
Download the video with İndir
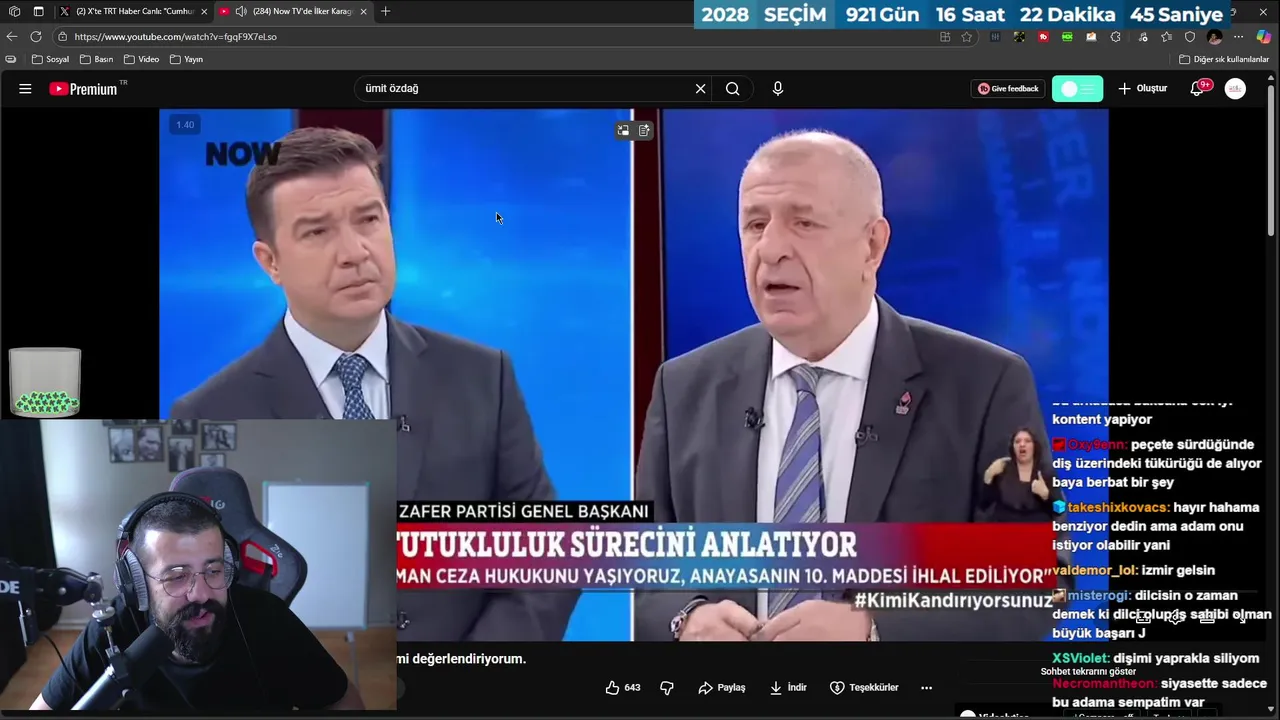(788, 687)
